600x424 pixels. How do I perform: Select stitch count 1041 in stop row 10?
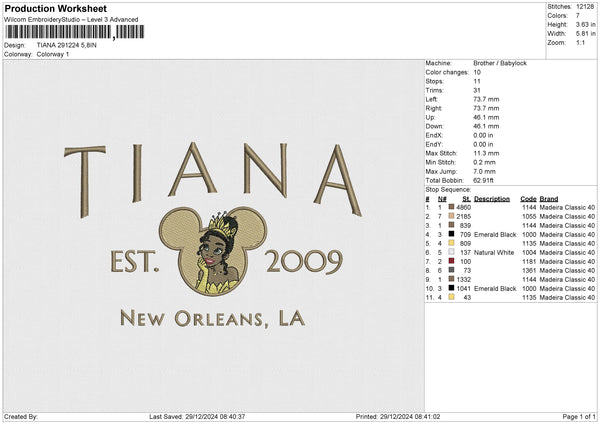pyautogui.click(x=463, y=289)
